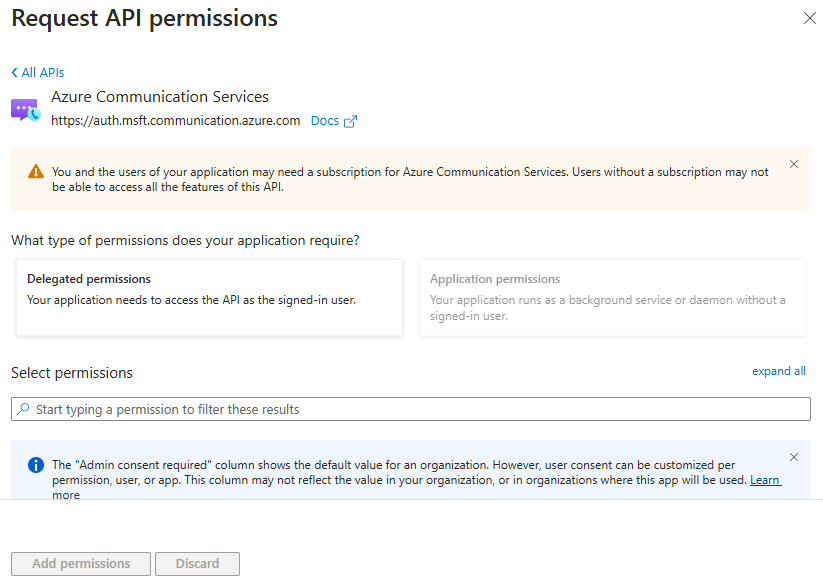
Task: Open the Docs link
Action: coord(325,121)
